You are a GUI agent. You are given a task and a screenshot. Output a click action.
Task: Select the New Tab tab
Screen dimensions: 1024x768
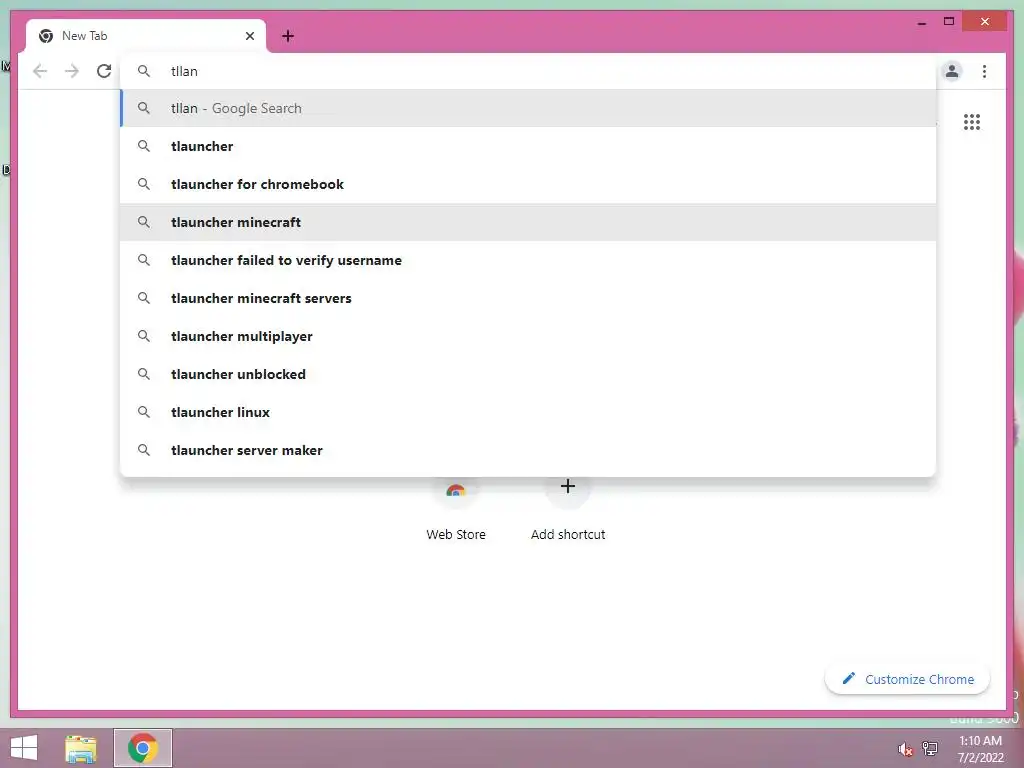pos(147,36)
